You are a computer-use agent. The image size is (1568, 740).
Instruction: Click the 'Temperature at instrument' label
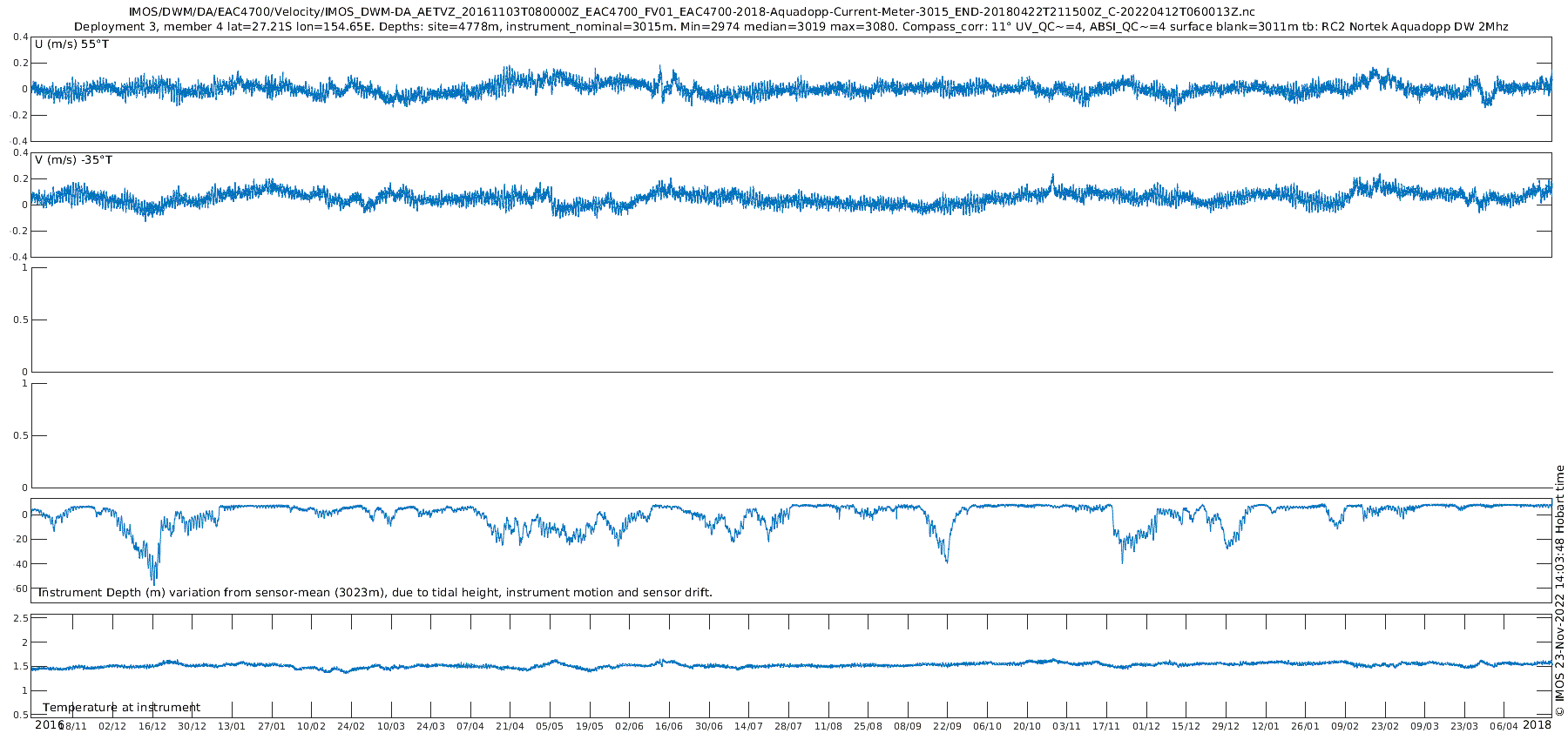pos(122,708)
